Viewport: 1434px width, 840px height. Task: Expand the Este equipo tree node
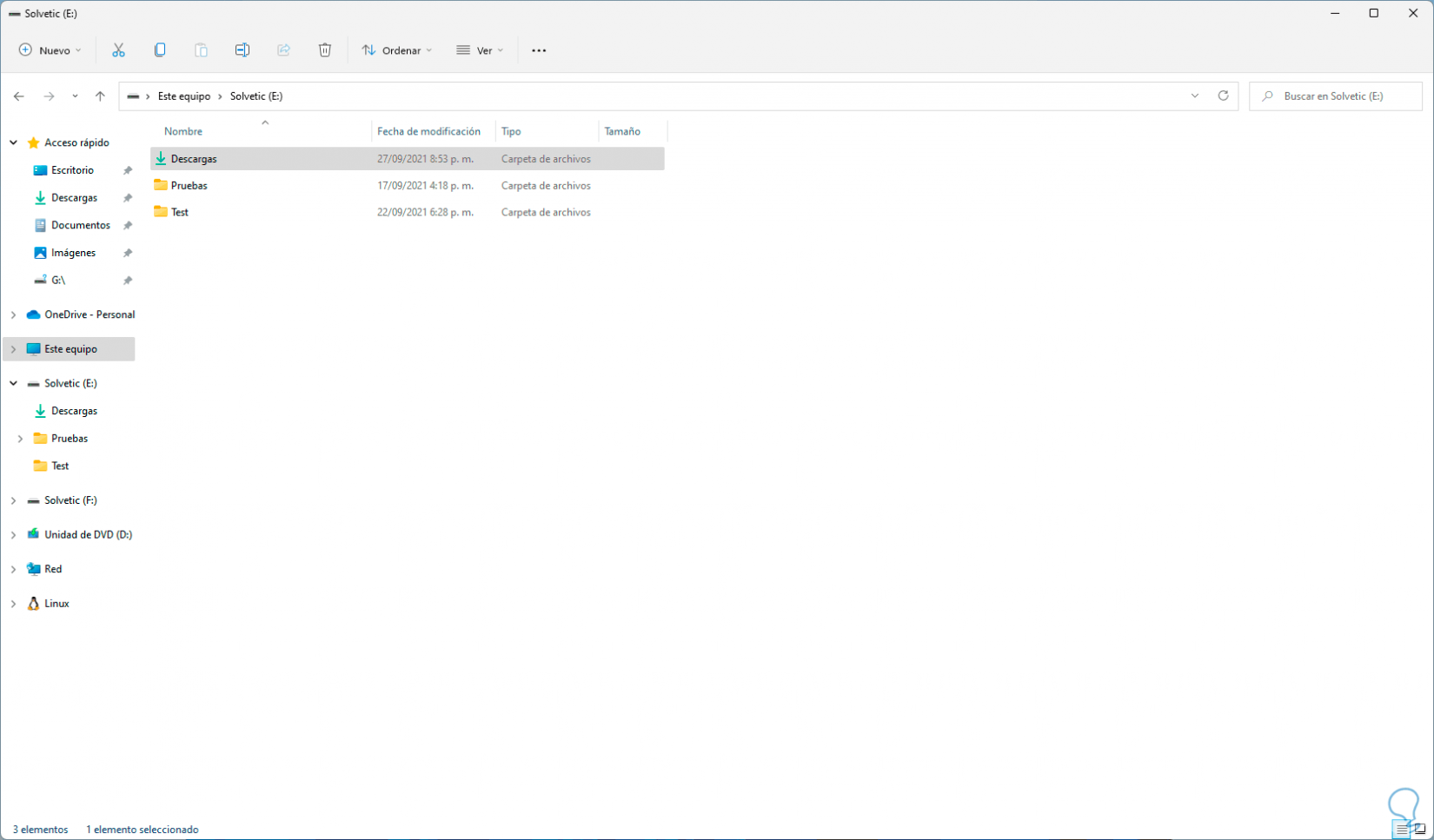coord(14,349)
